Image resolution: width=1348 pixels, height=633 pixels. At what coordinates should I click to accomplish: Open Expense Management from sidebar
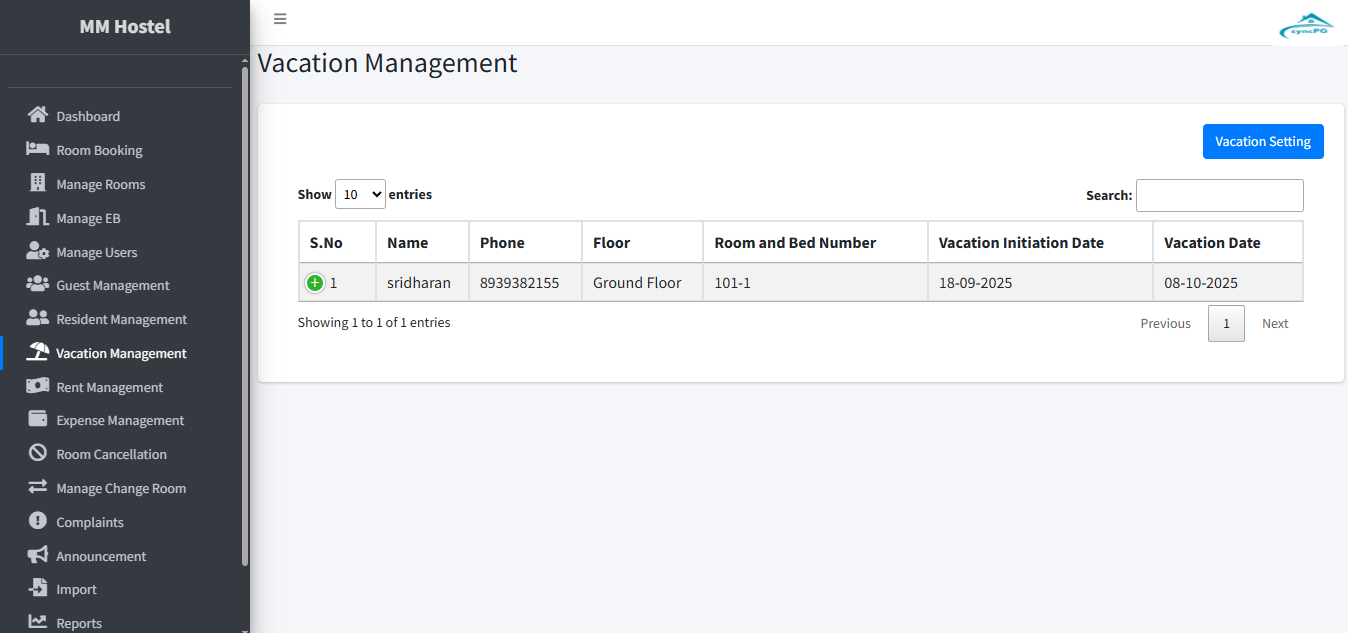tap(120, 421)
